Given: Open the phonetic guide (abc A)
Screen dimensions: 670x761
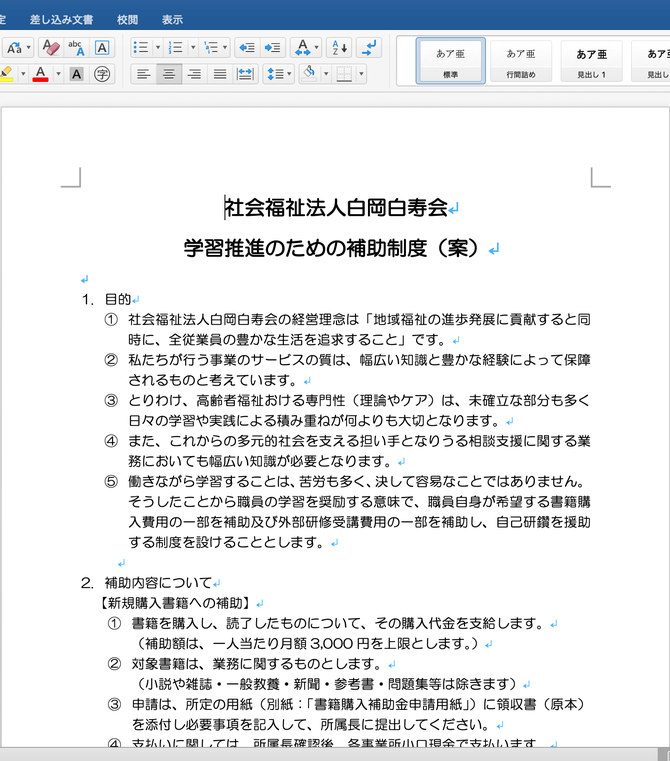Looking at the screenshot, I should [x=76, y=48].
